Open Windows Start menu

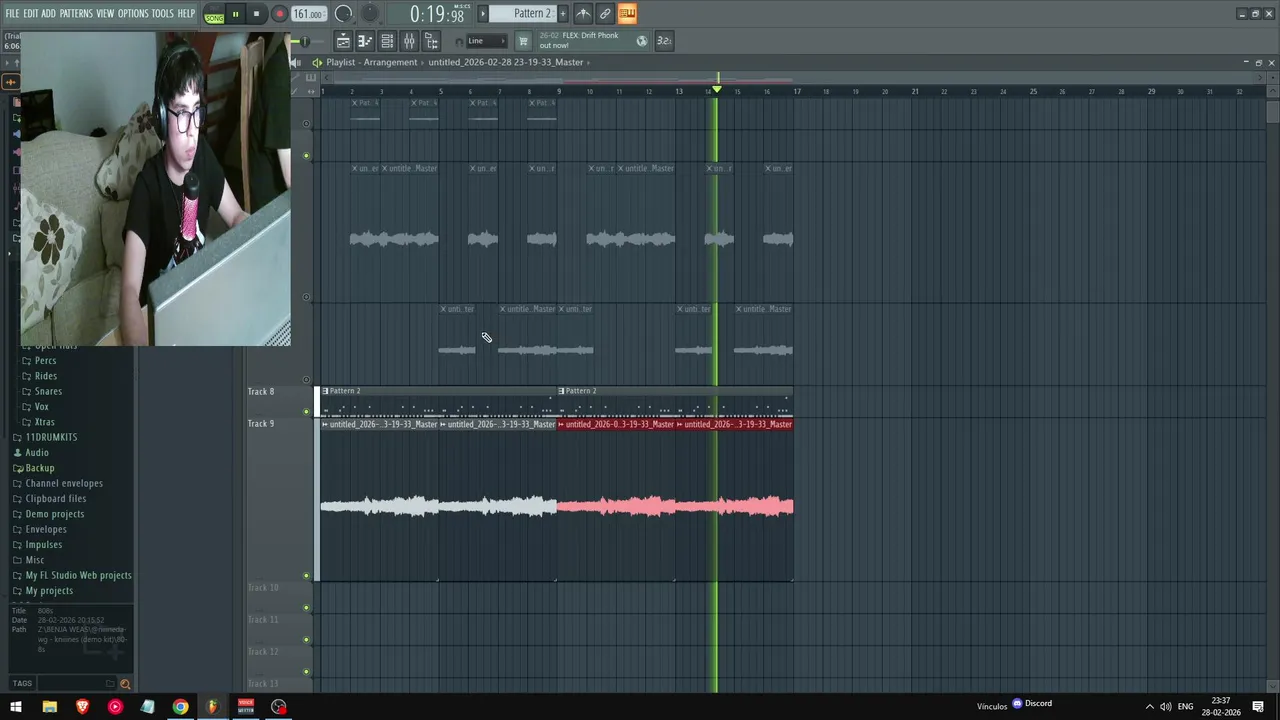point(16,707)
